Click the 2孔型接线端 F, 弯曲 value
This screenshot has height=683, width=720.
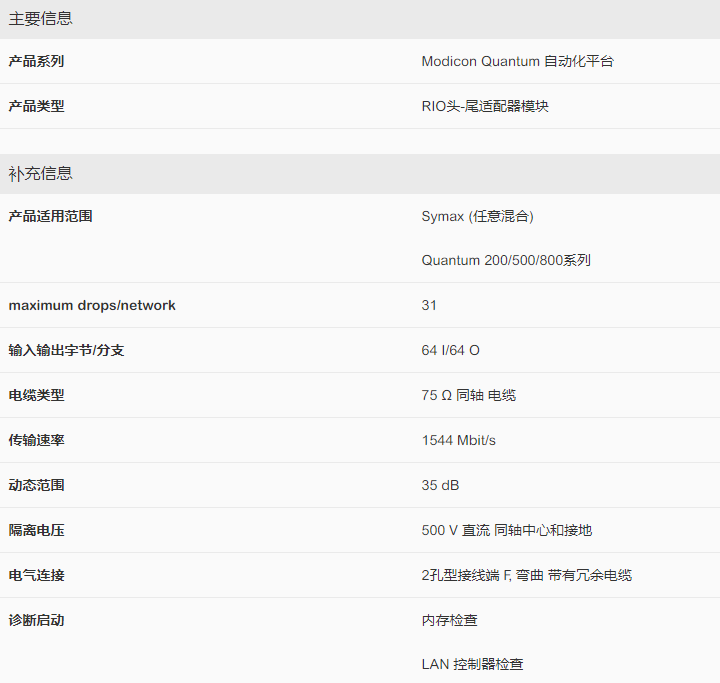[x=483, y=576]
